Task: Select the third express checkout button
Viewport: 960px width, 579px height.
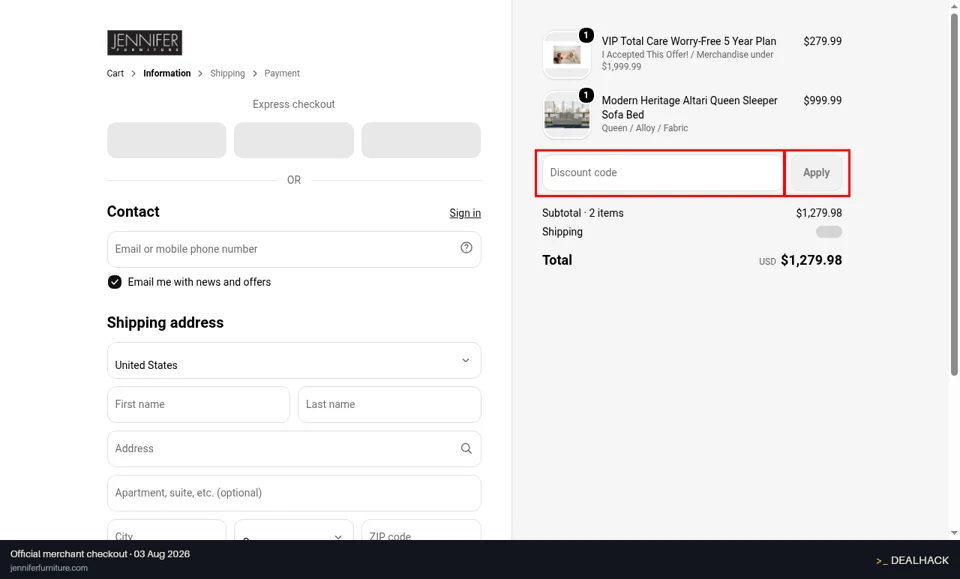Action: (x=421, y=140)
